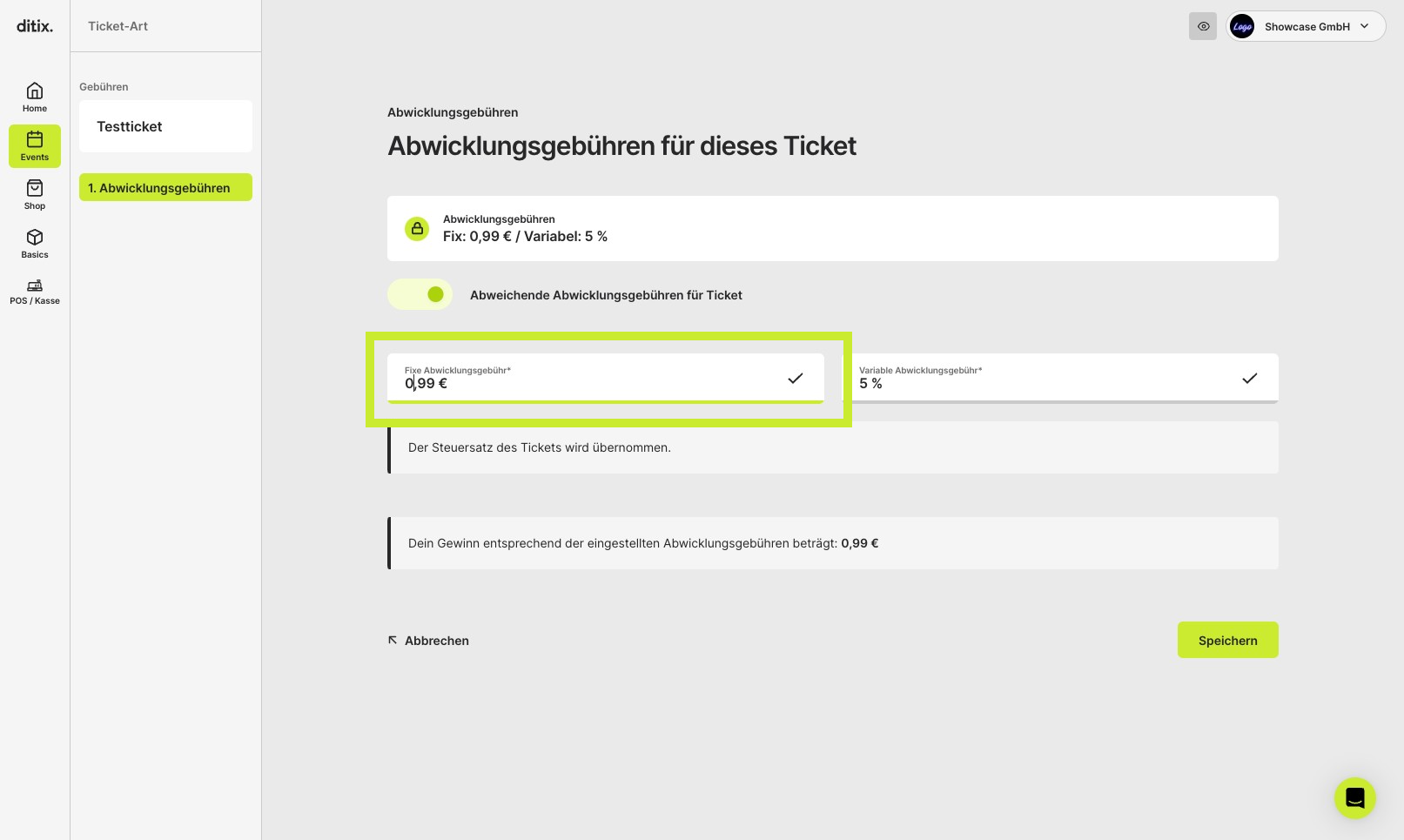Screen dimensions: 1404x840
Task: Select the 1. Abwicklungsgebühren step
Action: (165, 187)
